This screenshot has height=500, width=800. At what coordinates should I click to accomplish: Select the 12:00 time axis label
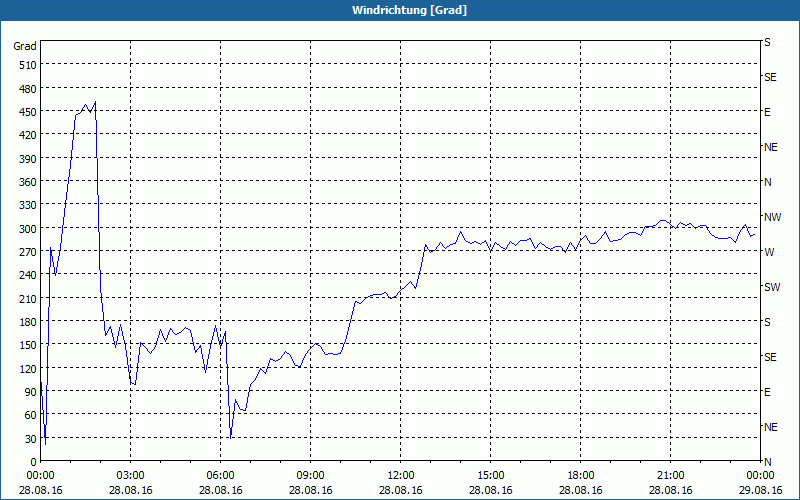[x=401, y=476]
